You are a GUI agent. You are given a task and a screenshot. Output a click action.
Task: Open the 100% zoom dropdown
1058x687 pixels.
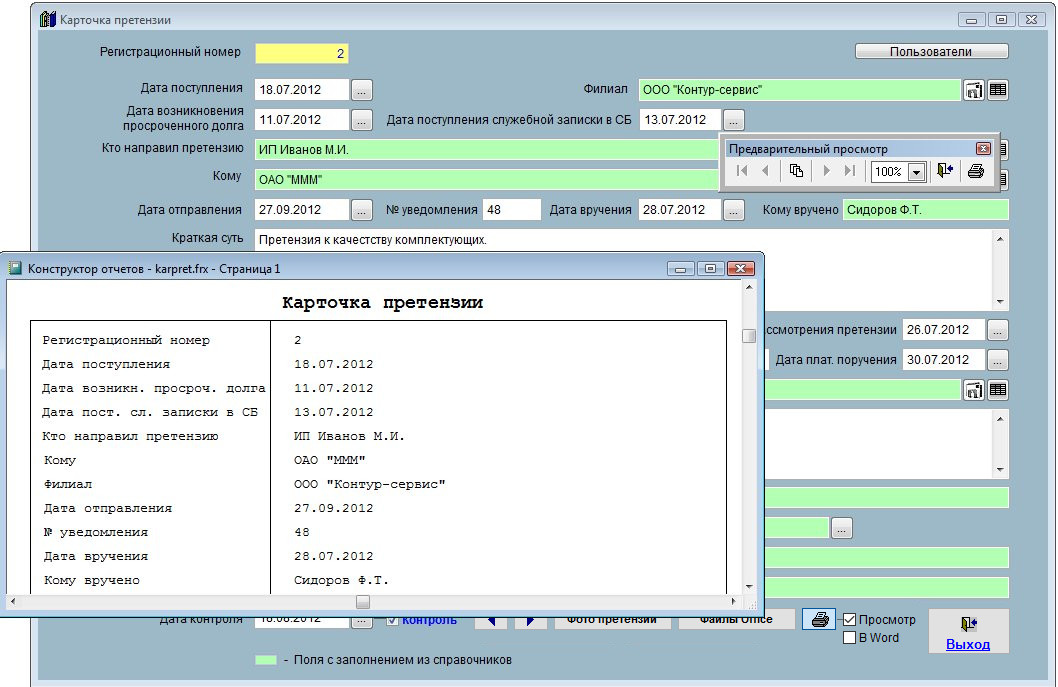click(916, 172)
